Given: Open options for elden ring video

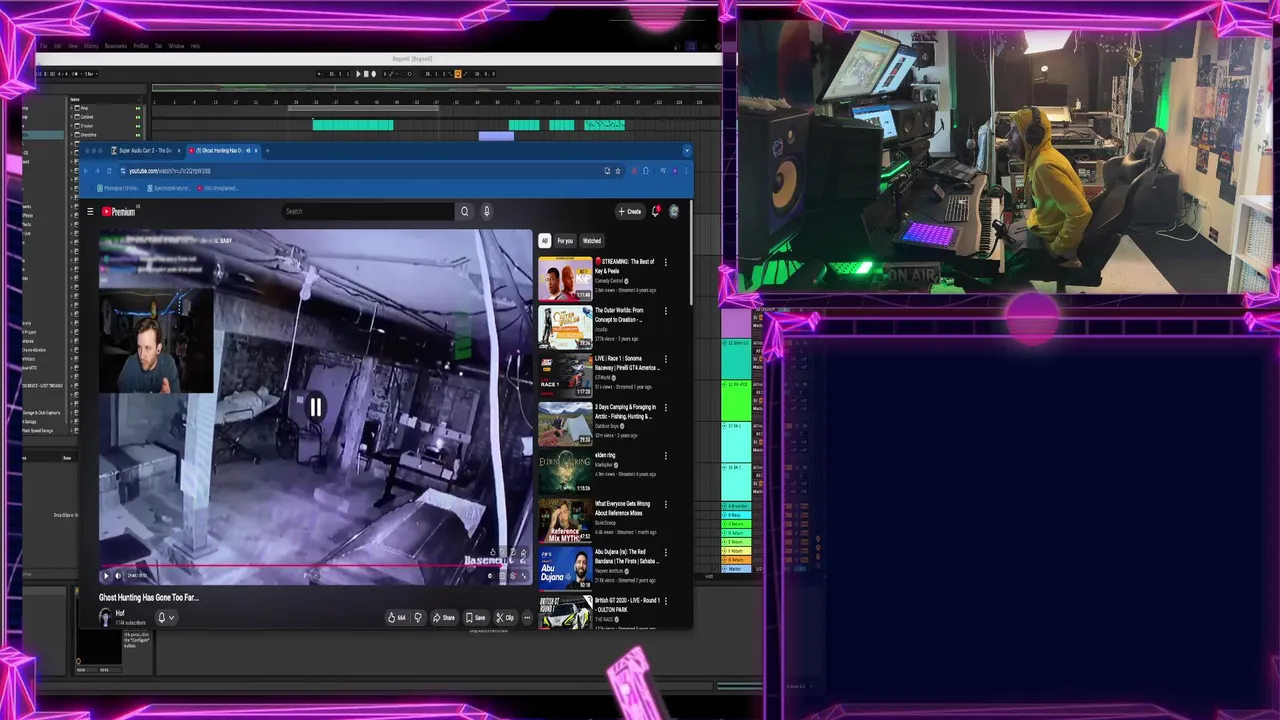Looking at the screenshot, I should pyautogui.click(x=666, y=456).
